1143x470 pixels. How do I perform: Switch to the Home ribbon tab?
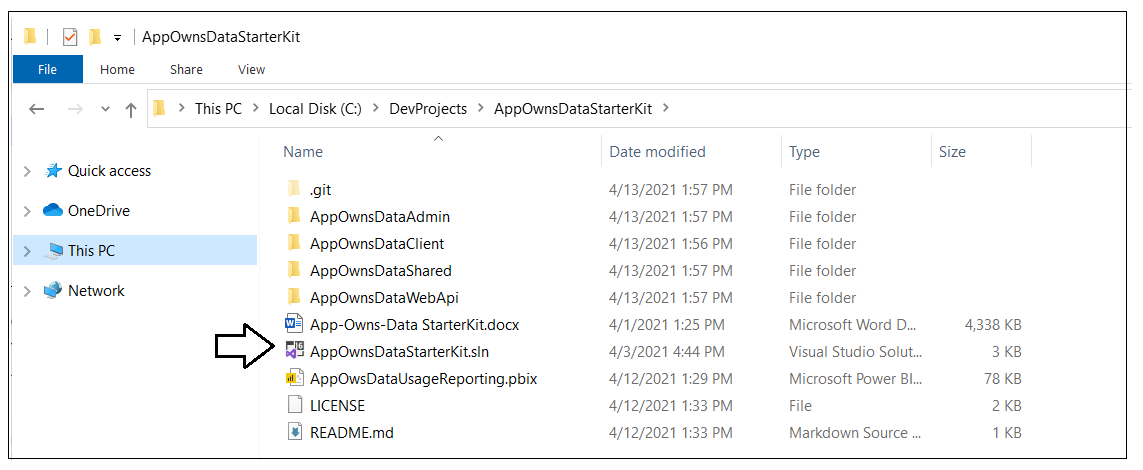tap(117, 70)
